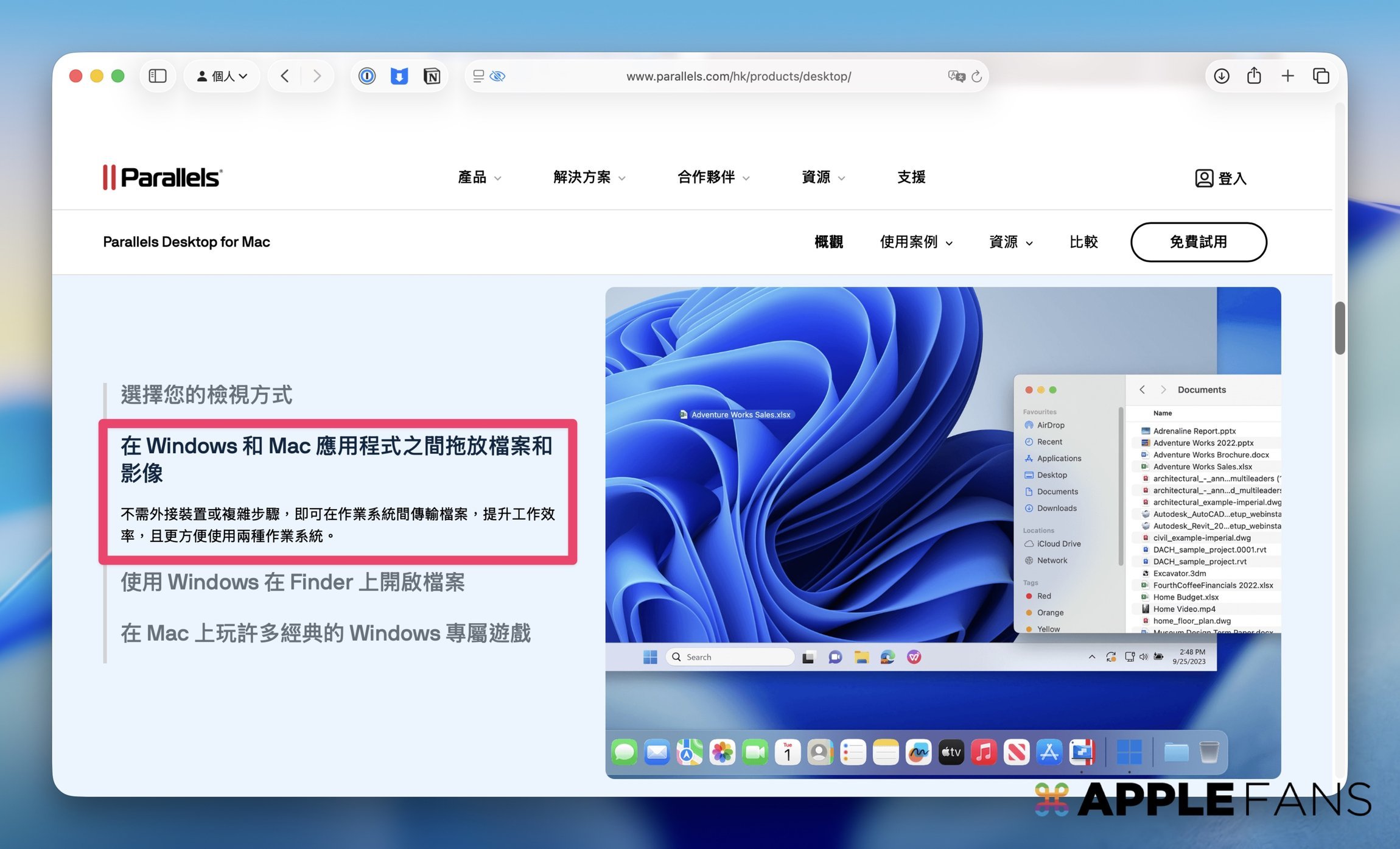Open the 使用案例 submenu dropdown
Image resolution: width=1400 pixels, height=849 pixels.
coord(916,242)
